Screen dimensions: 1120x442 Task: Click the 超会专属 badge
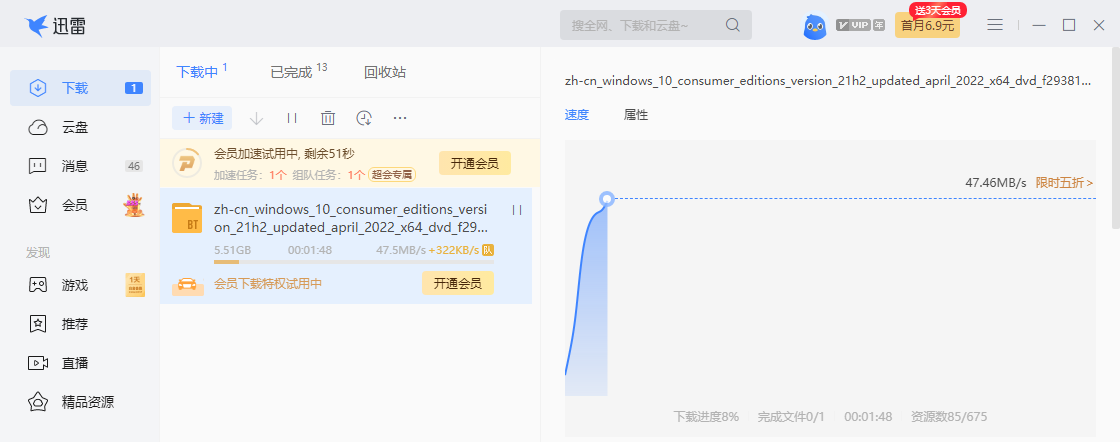click(x=392, y=175)
